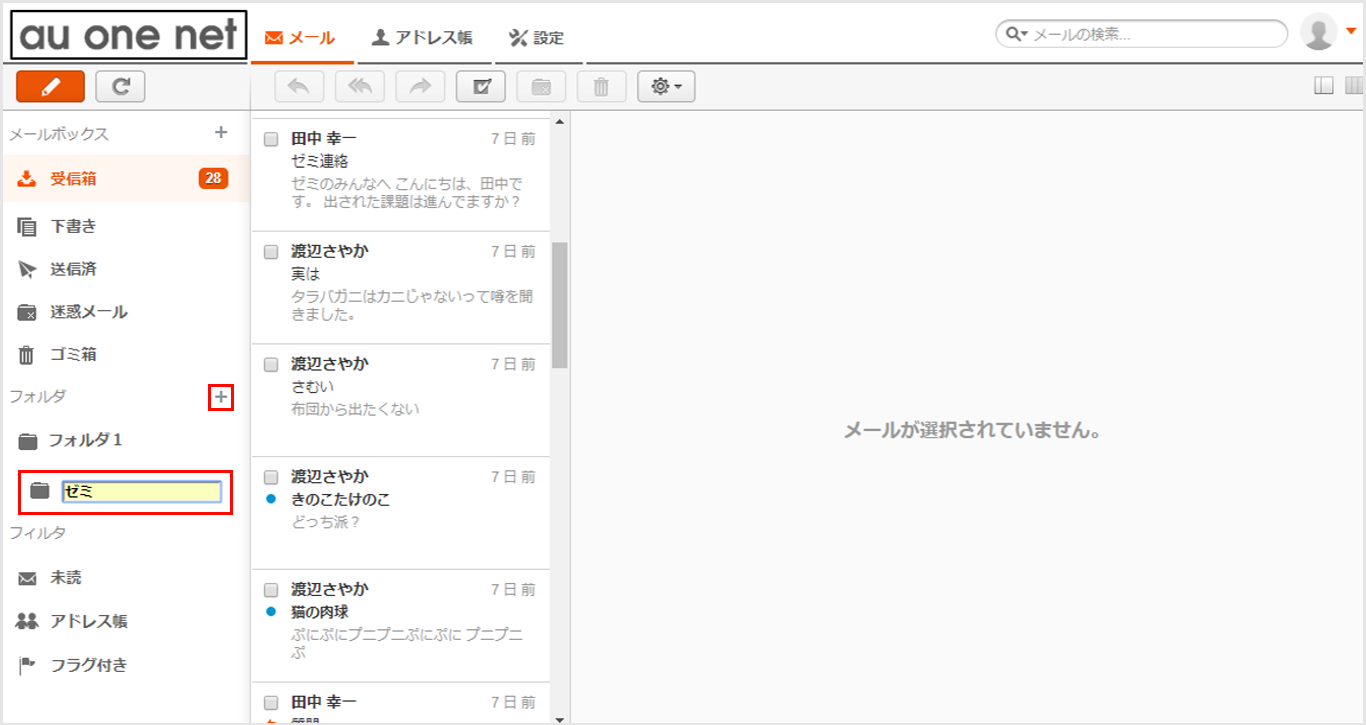Click the folder name field containing ゼミ

[141, 491]
